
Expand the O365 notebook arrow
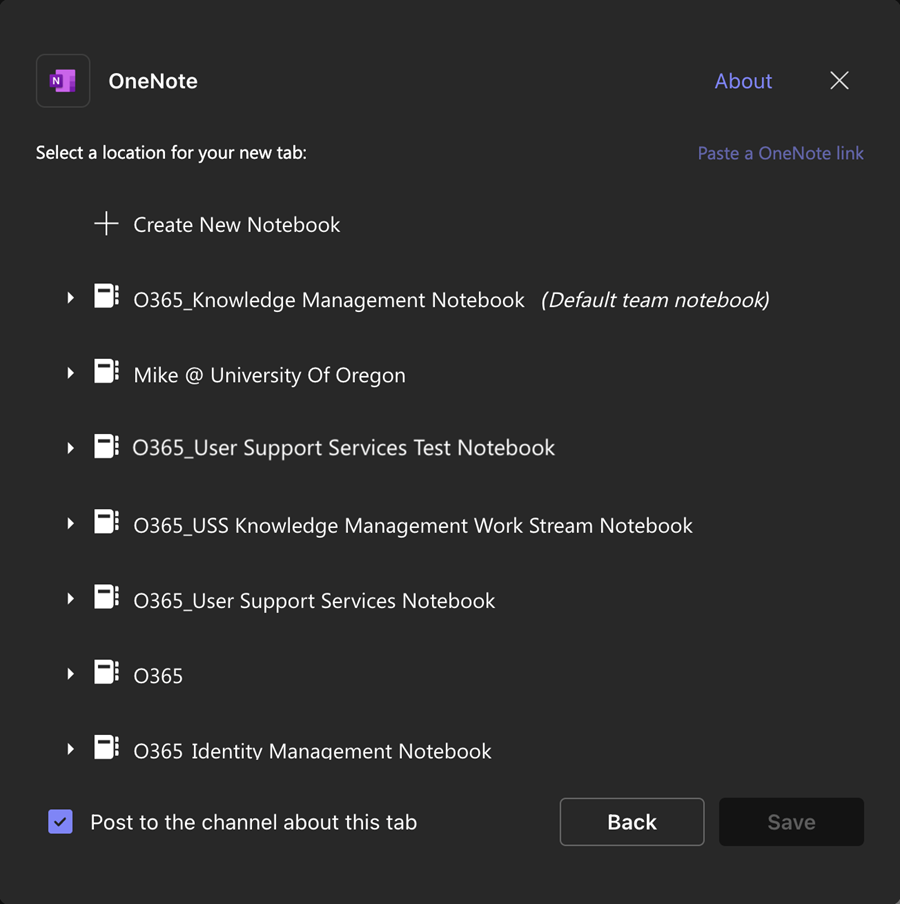click(70, 674)
